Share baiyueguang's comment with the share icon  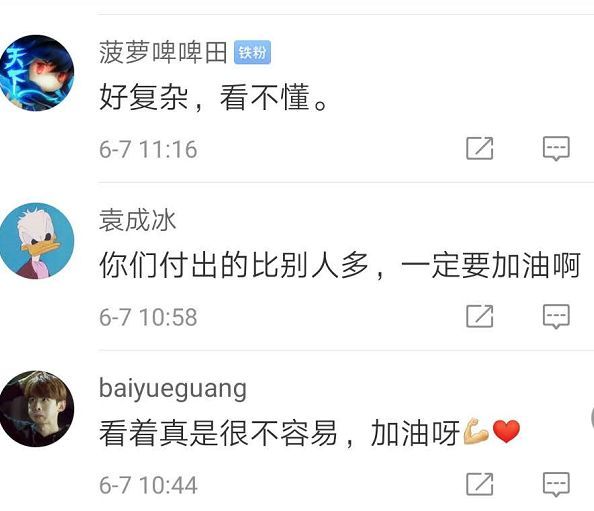480,484
